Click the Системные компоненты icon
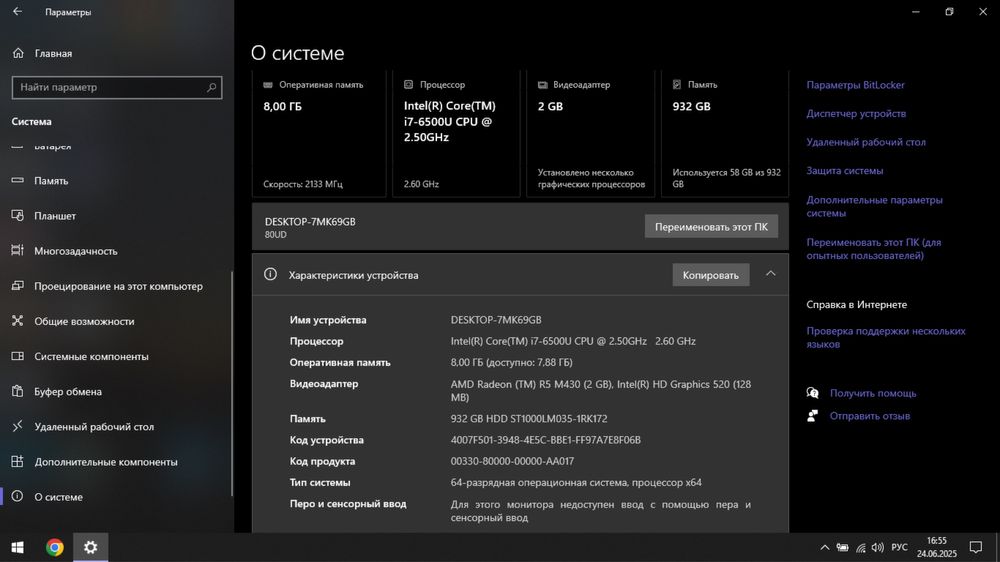 [x=17, y=356]
